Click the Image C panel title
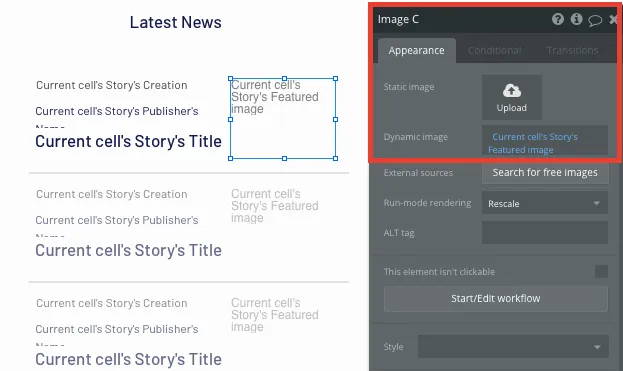This screenshot has width=623, height=371. [398, 19]
